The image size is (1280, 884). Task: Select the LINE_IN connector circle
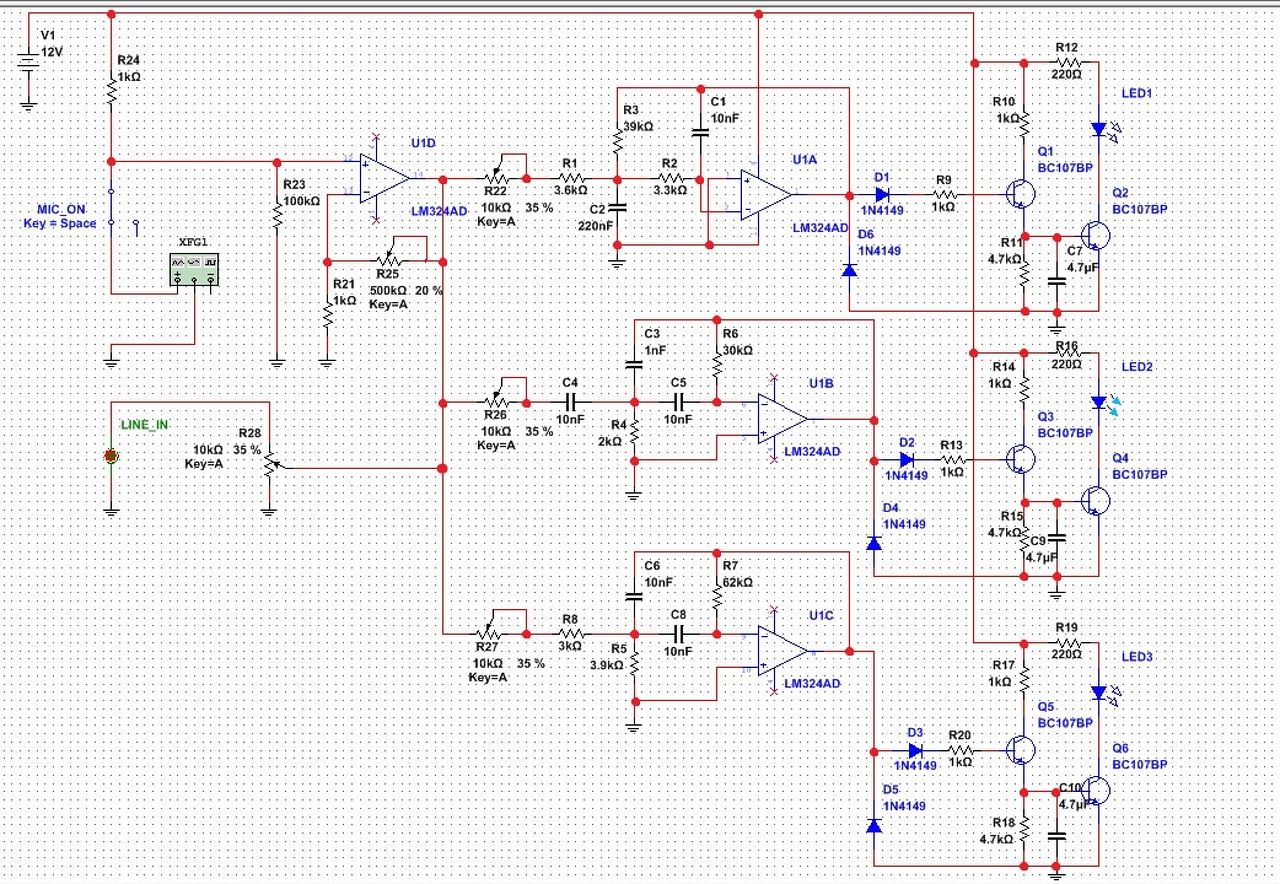[111, 457]
